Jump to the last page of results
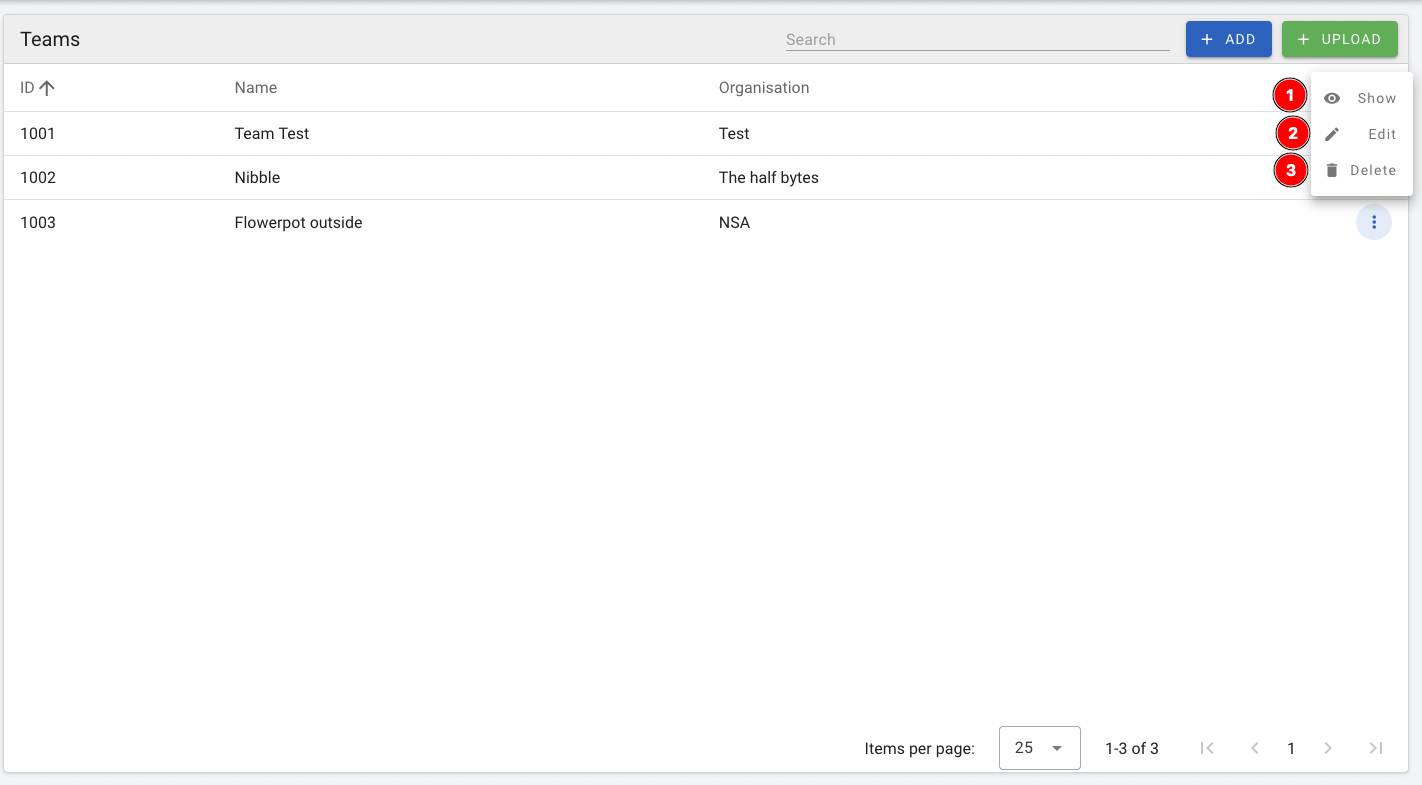The width and height of the screenshot is (1422, 785). coord(1376,748)
